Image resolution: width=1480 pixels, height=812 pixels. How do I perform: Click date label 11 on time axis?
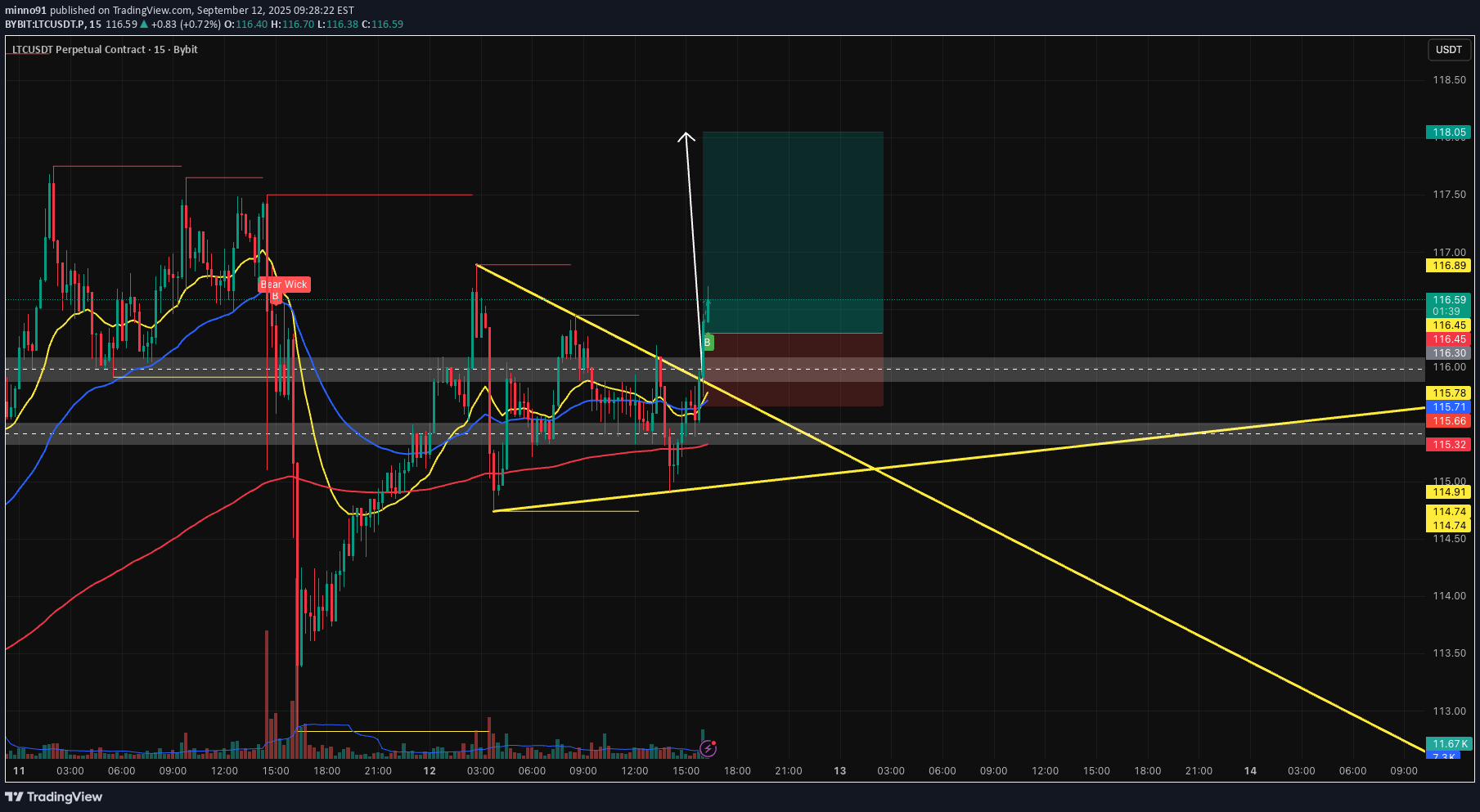19,771
